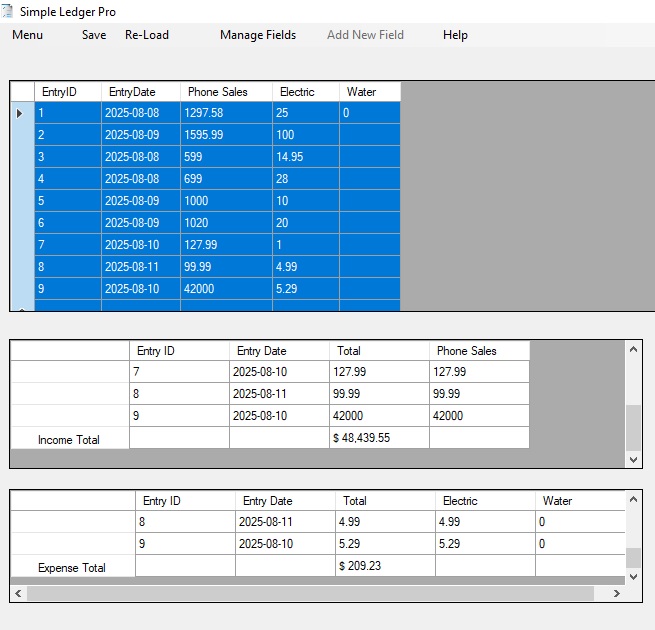Click the Simple Ledger Pro app icon
655x630 pixels.
[x=8, y=11]
